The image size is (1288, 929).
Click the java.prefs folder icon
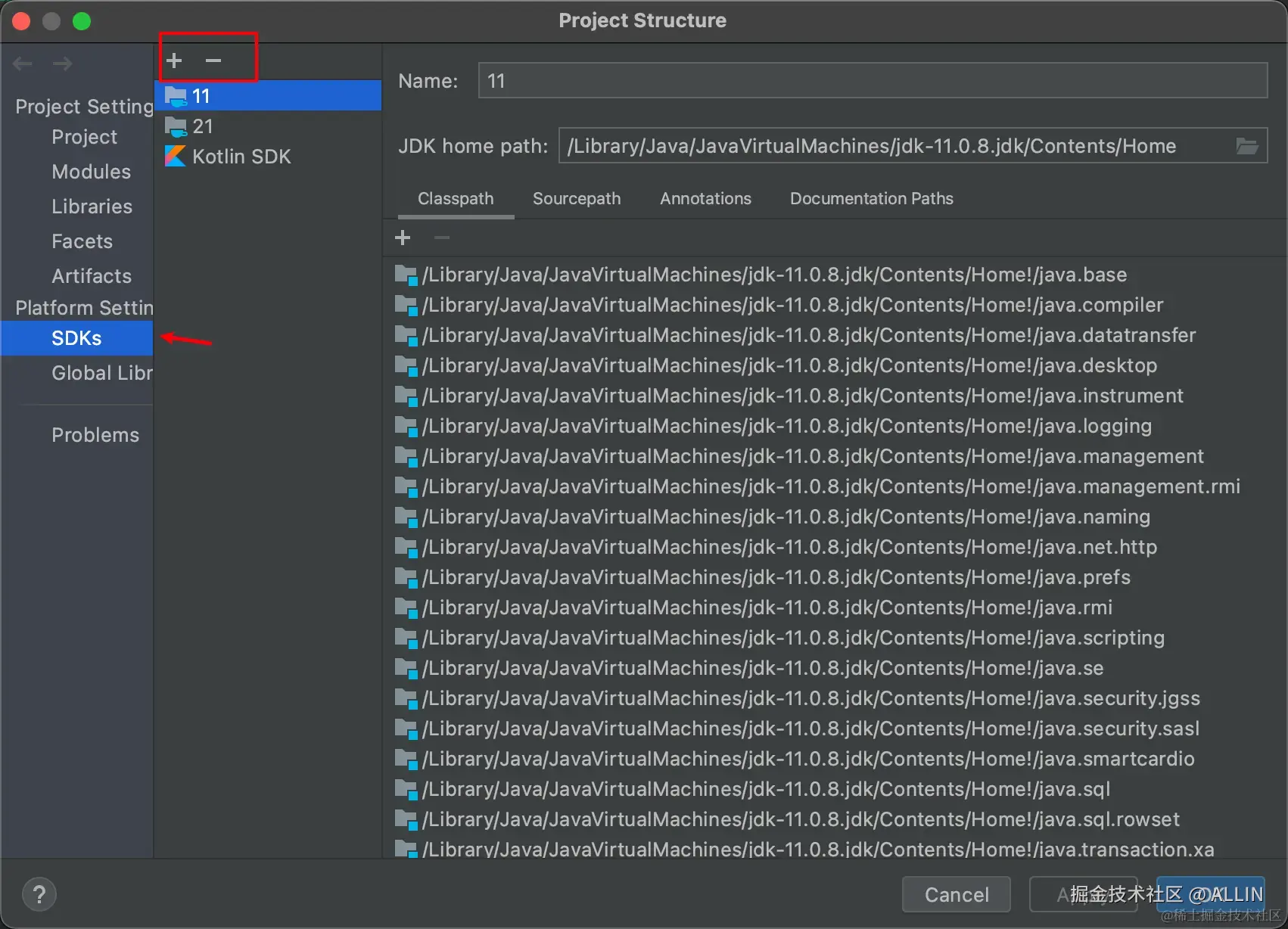406,578
